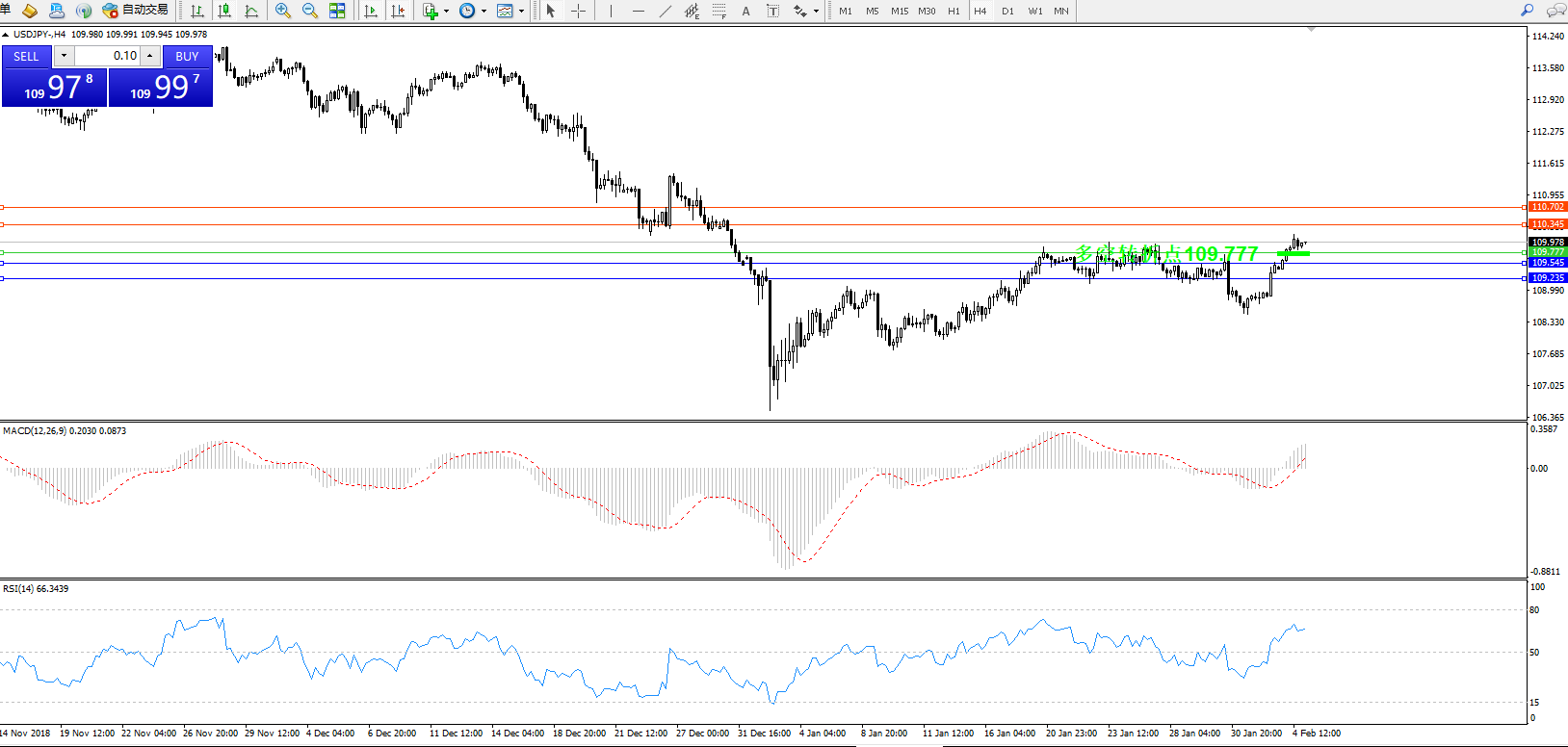
Task: Open the indicators list dropdown arrow
Action: [x=446, y=12]
